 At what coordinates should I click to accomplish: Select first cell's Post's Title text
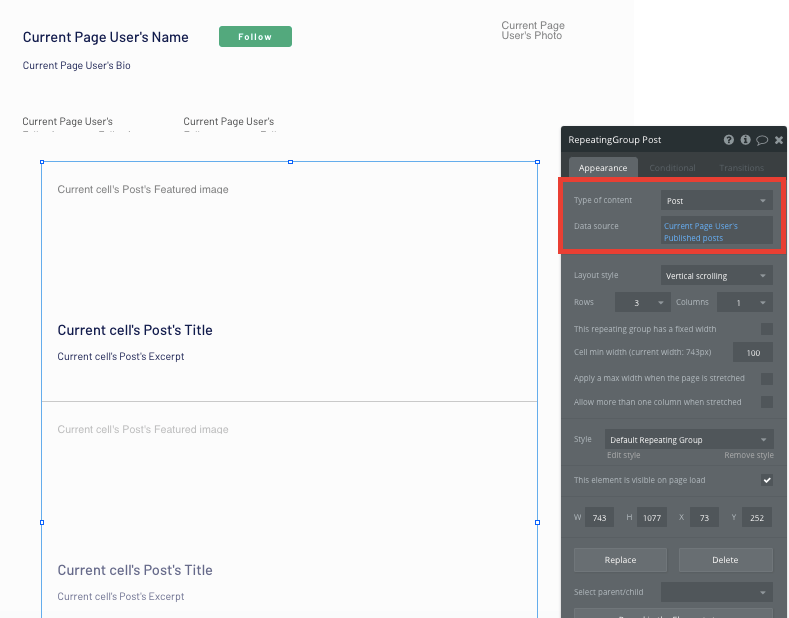pyautogui.click(x=135, y=330)
